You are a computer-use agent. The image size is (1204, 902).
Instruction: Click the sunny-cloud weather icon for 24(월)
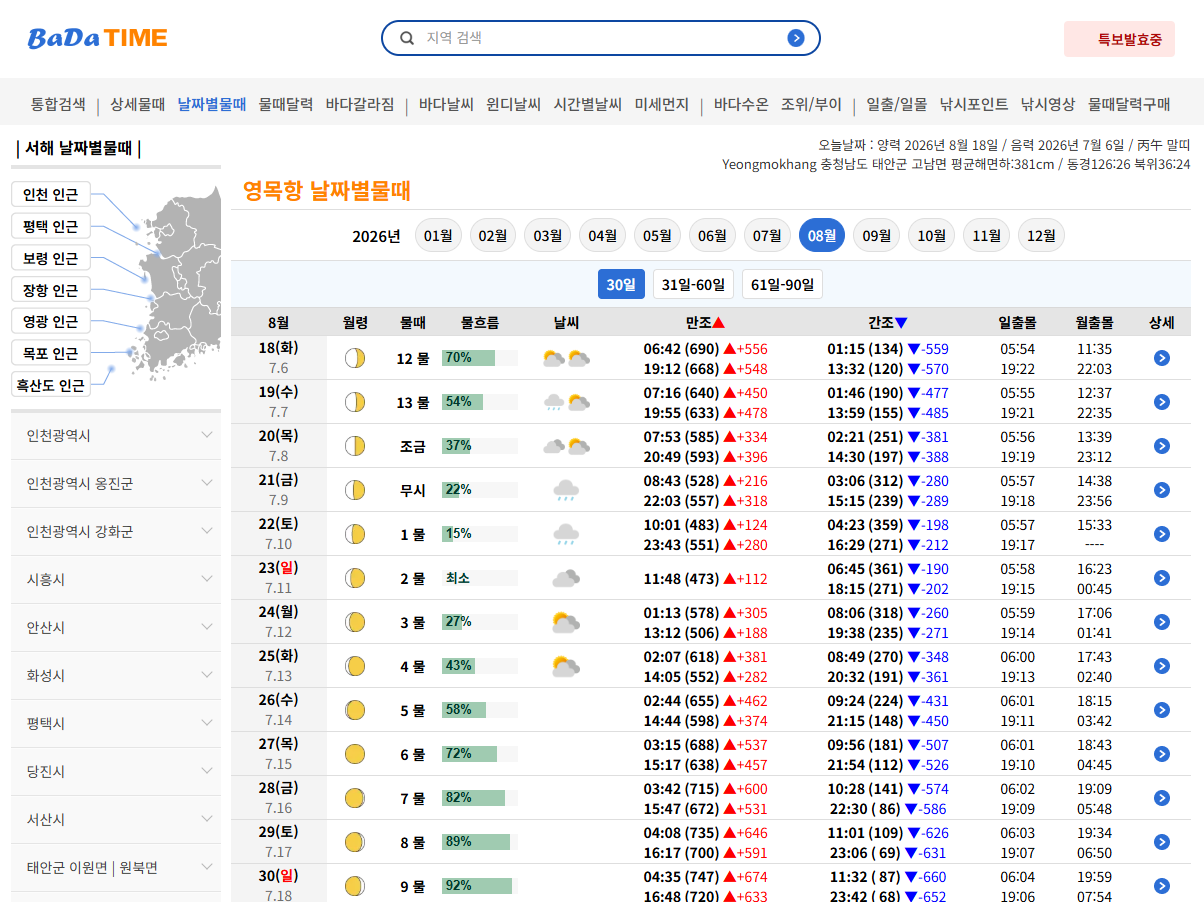point(566,622)
